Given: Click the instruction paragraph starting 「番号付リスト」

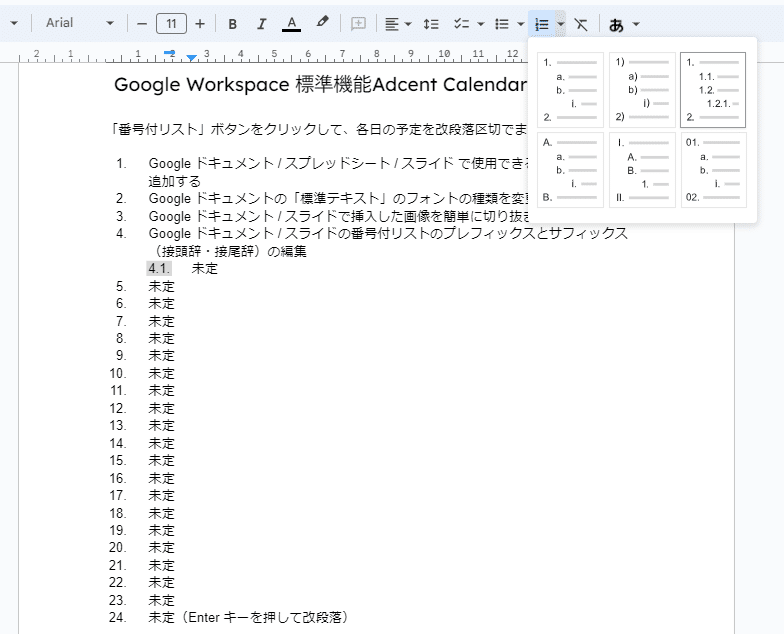Looking at the screenshot, I should pos(318,129).
